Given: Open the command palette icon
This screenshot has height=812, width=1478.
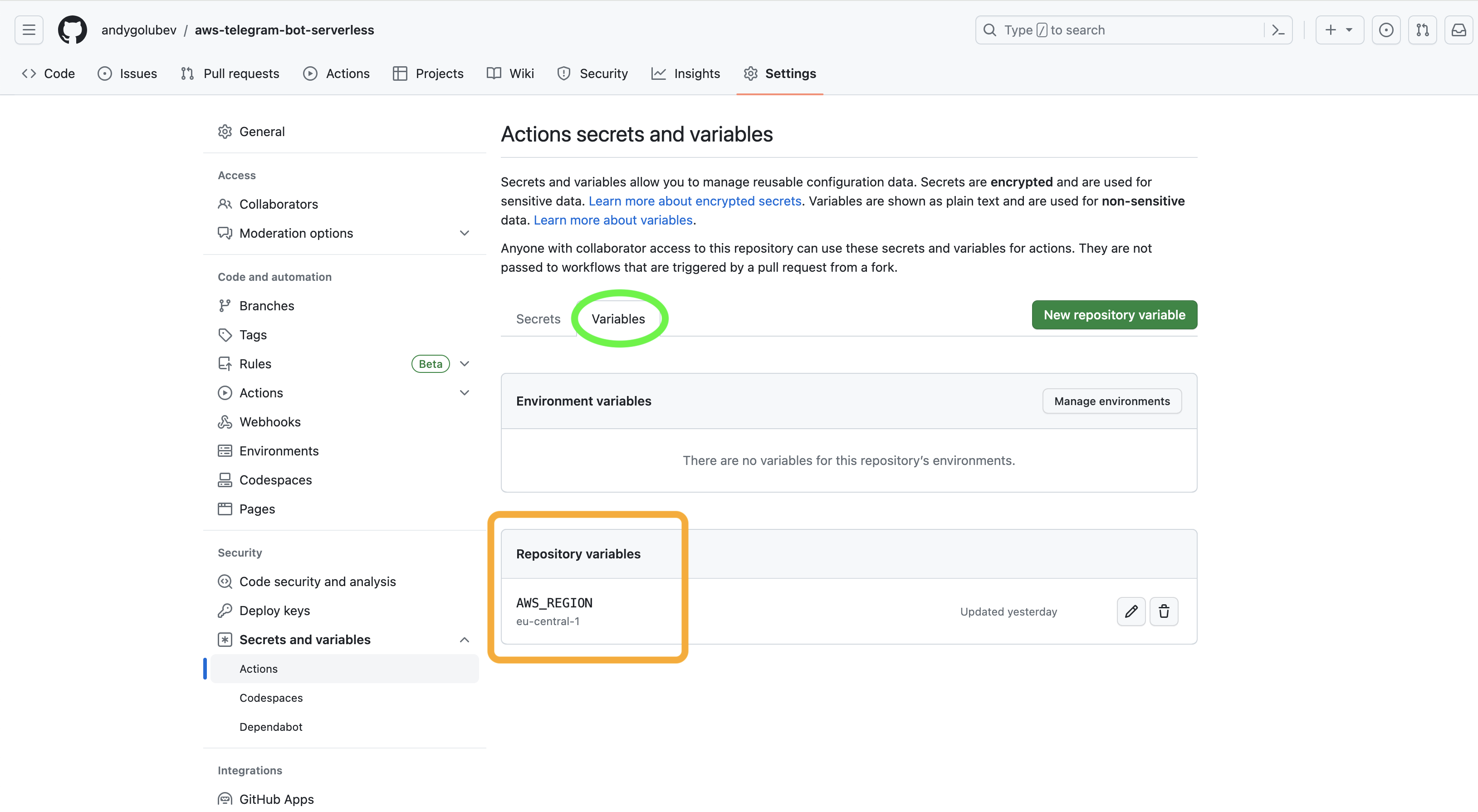Looking at the screenshot, I should (1278, 30).
